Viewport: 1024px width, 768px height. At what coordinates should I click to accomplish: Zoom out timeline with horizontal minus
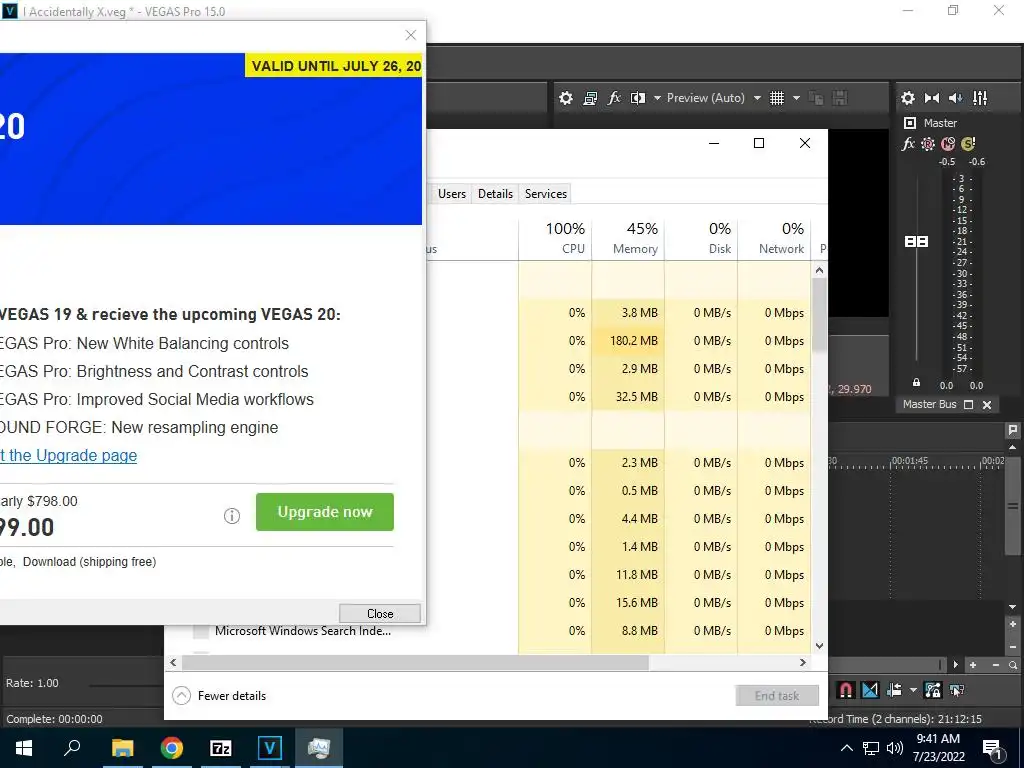(995, 665)
